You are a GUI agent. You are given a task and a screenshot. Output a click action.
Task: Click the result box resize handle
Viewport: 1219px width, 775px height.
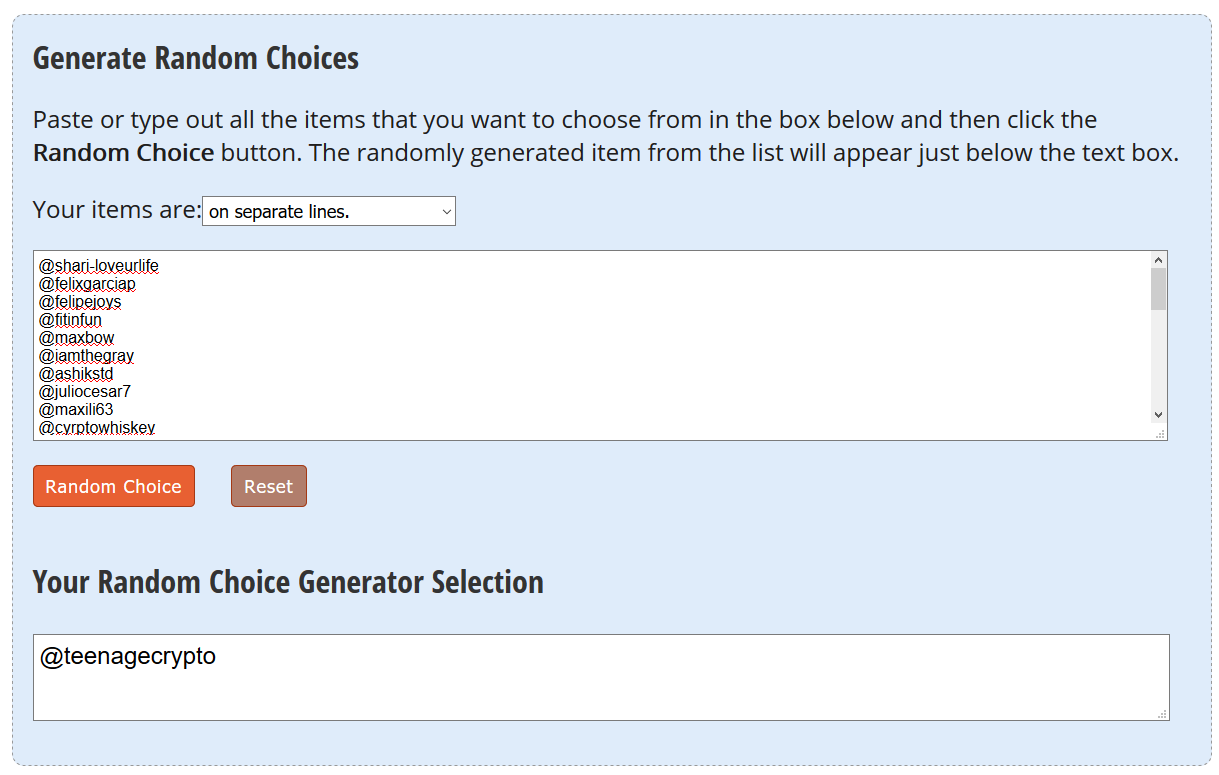tap(1162, 713)
